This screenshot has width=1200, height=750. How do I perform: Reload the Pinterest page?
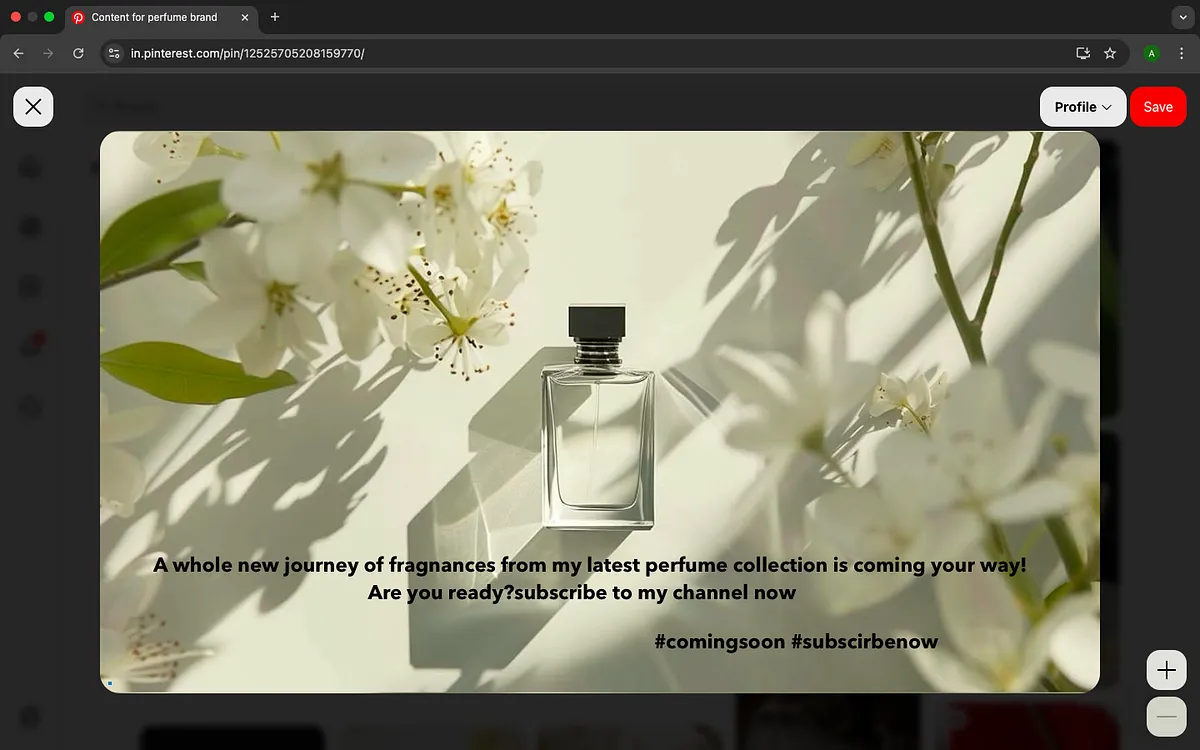(78, 53)
